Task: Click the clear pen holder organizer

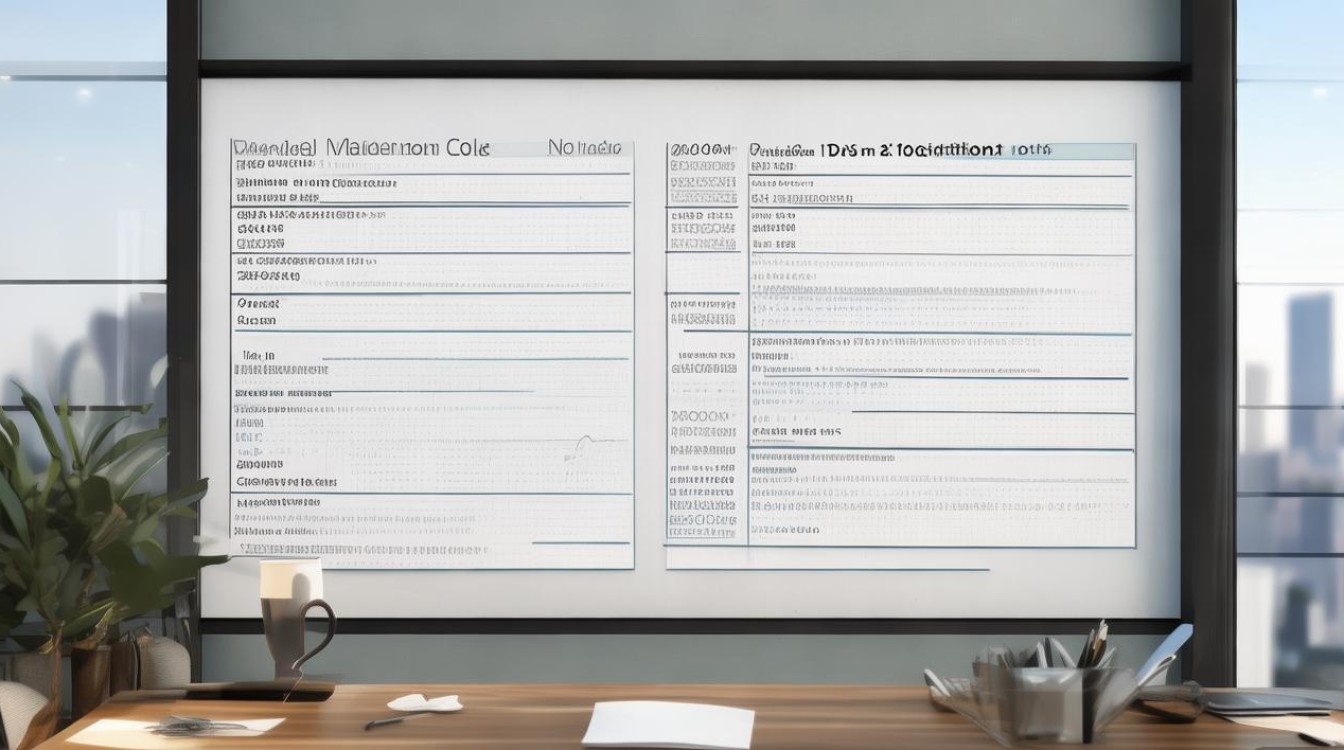Action: [x=1050, y=692]
